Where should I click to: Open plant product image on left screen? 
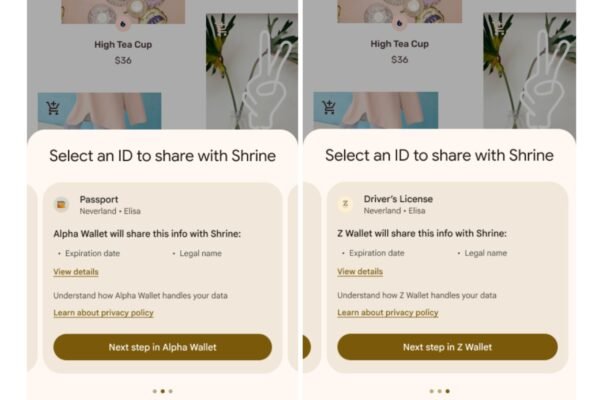[x=252, y=72]
